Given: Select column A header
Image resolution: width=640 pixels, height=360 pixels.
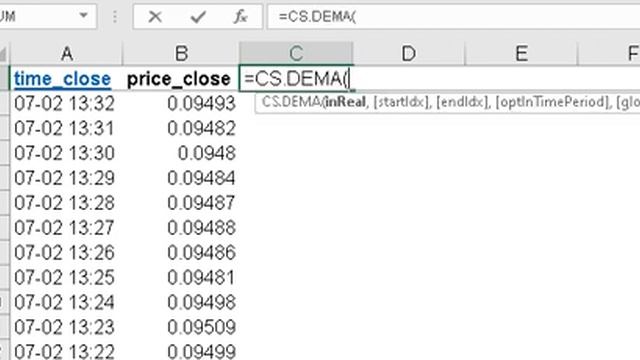Looking at the screenshot, I should pyautogui.click(x=66, y=53).
